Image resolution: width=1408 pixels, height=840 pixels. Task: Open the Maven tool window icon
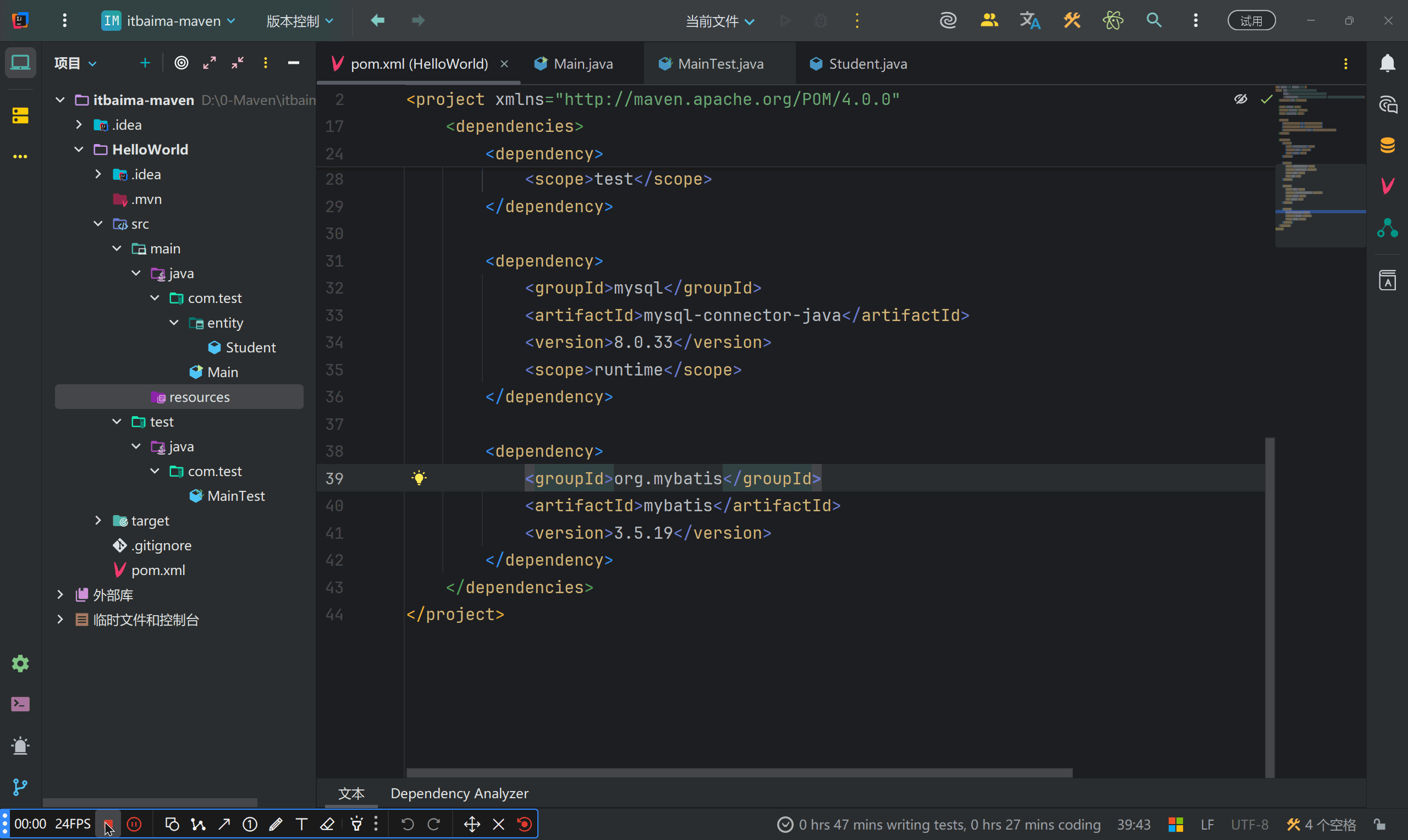tap(1387, 185)
